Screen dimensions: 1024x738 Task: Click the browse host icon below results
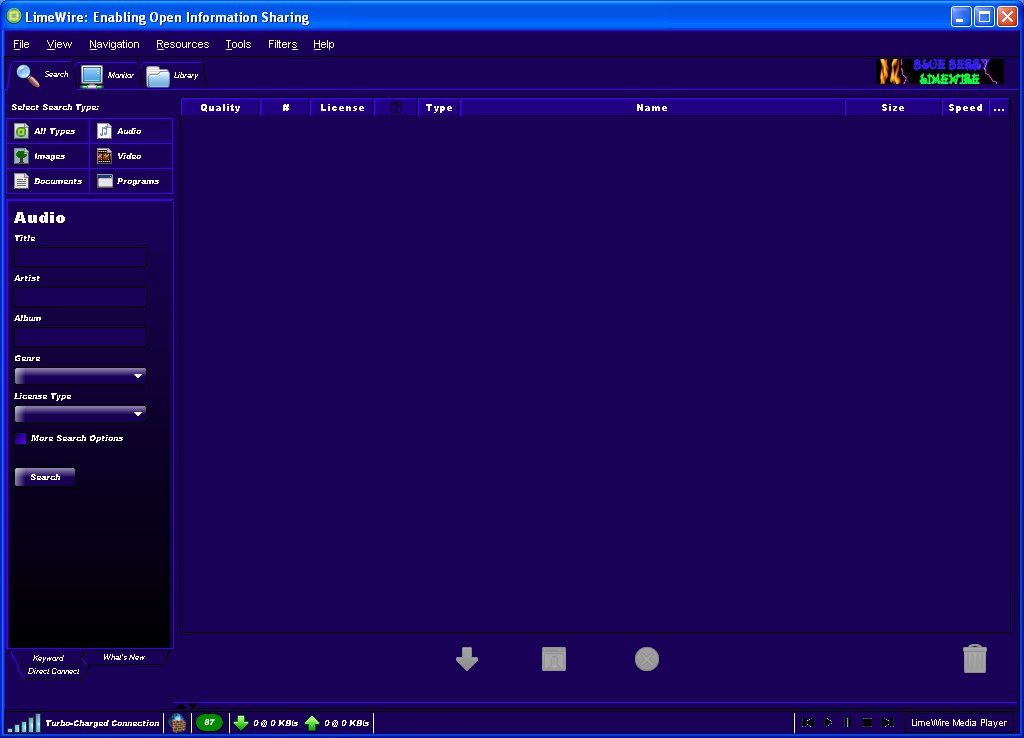click(x=554, y=659)
